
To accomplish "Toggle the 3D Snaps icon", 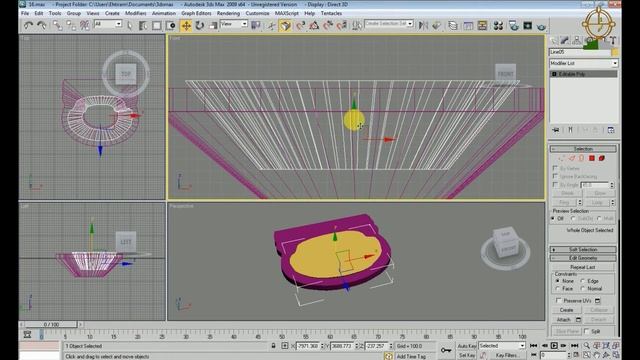I will [x=301, y=26].
